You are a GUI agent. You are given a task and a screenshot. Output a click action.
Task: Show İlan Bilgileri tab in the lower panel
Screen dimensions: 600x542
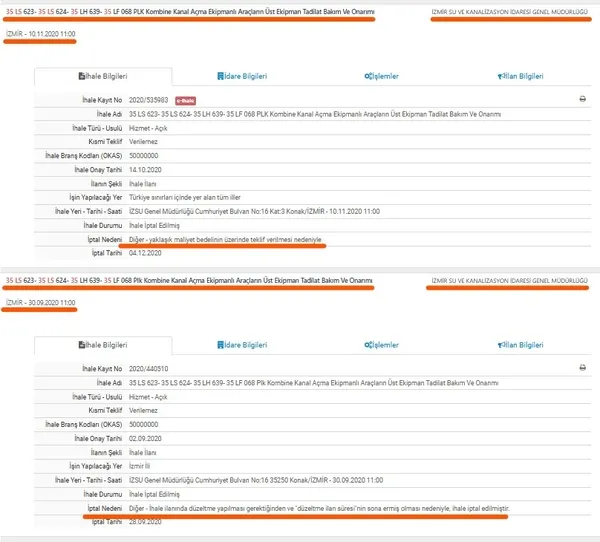520,344
